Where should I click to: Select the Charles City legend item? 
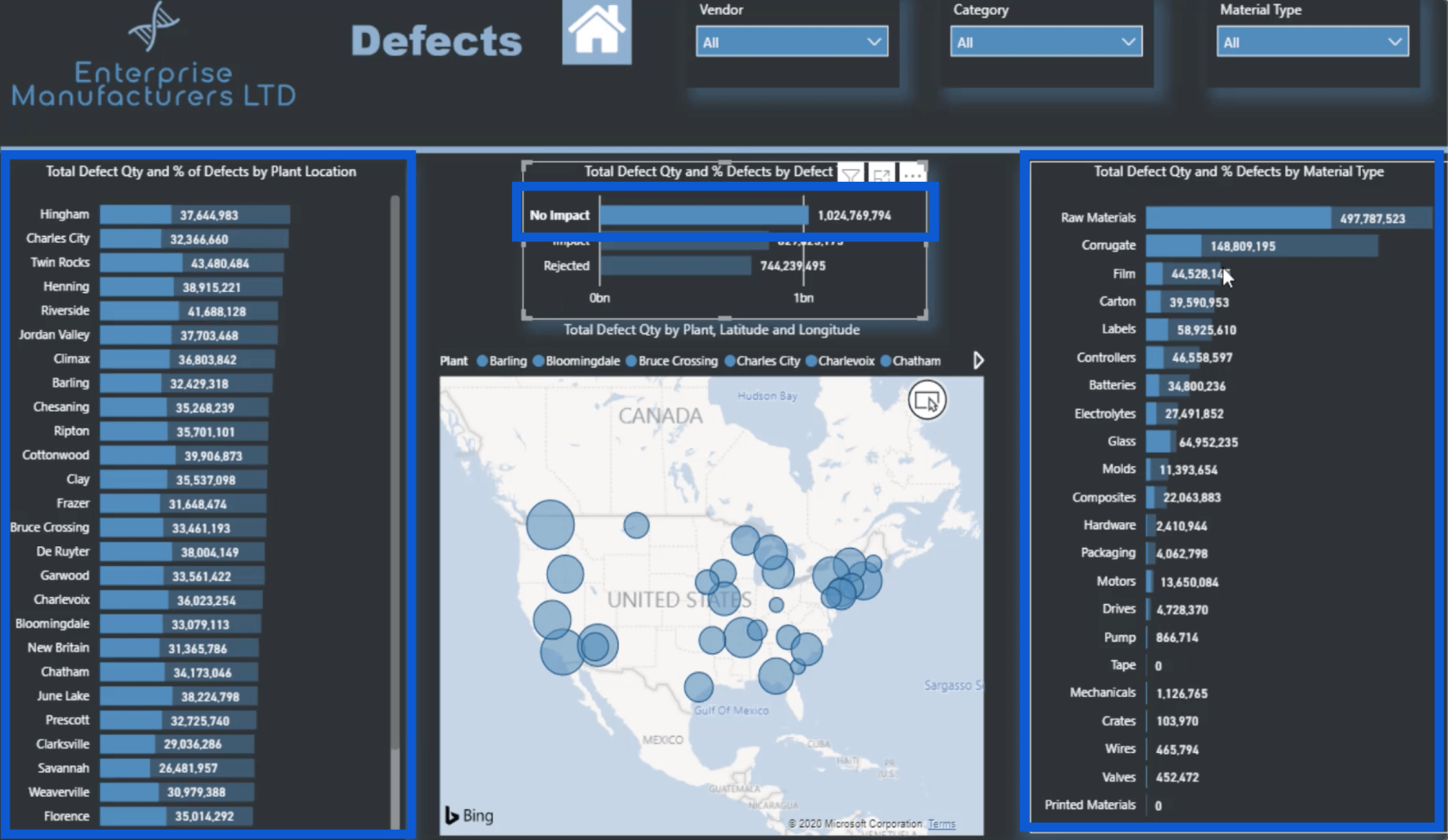[x=762, y=361]
